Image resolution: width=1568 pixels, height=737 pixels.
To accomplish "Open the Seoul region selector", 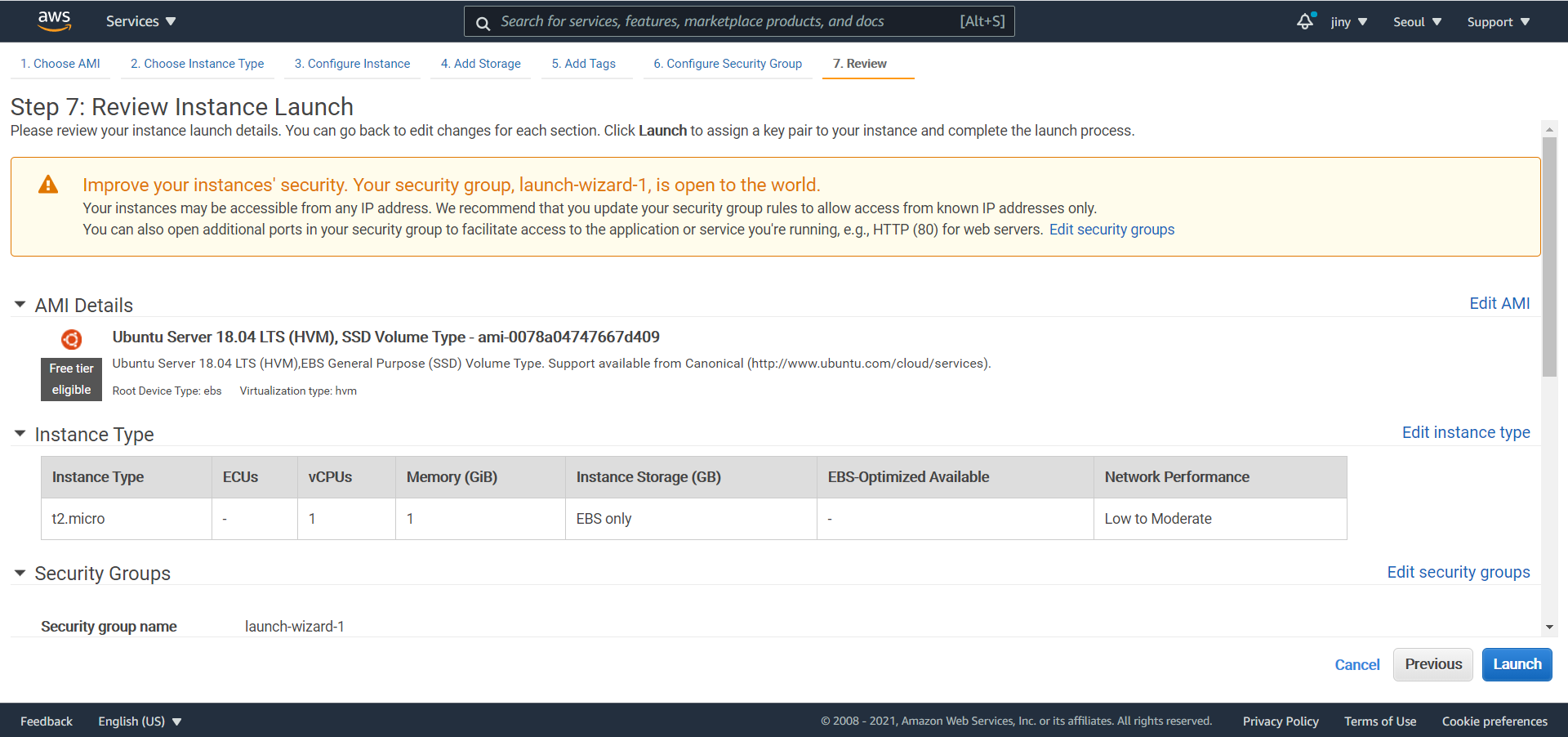I will [x=1417, y=22].
